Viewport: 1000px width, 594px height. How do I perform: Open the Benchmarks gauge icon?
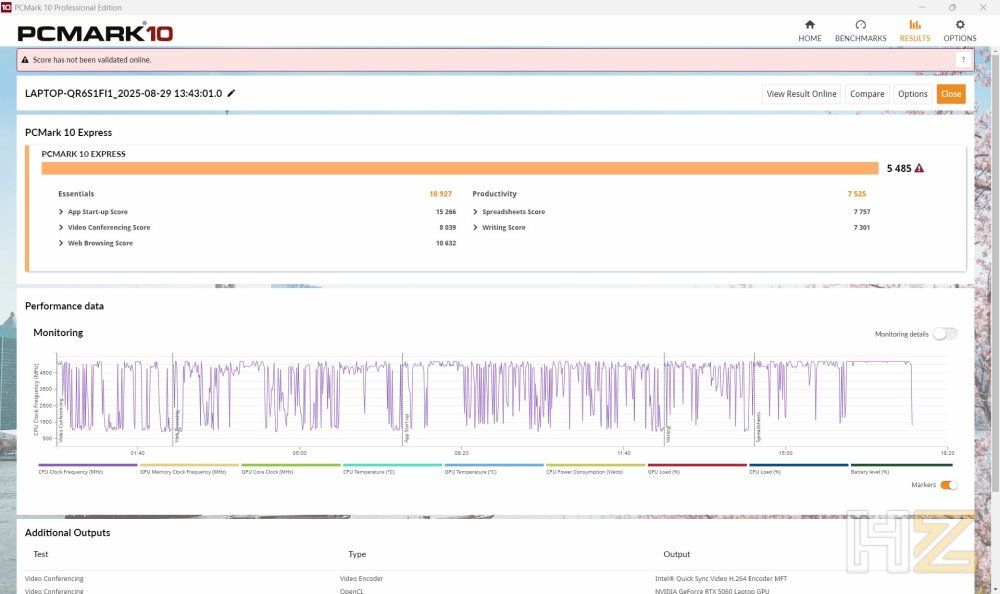pyautogui.click(x=860, y=25)
